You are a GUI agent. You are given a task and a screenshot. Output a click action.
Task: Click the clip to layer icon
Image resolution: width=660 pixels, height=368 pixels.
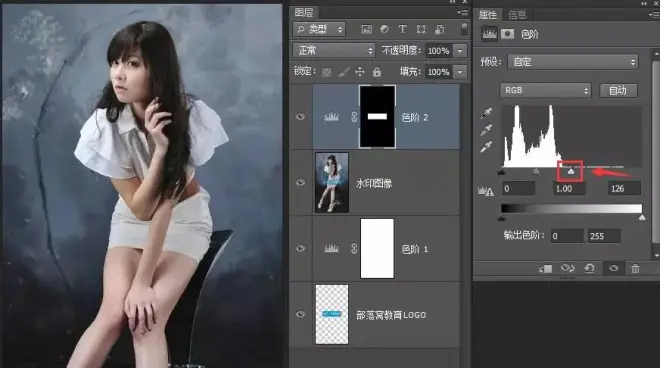tap(545, 268)
